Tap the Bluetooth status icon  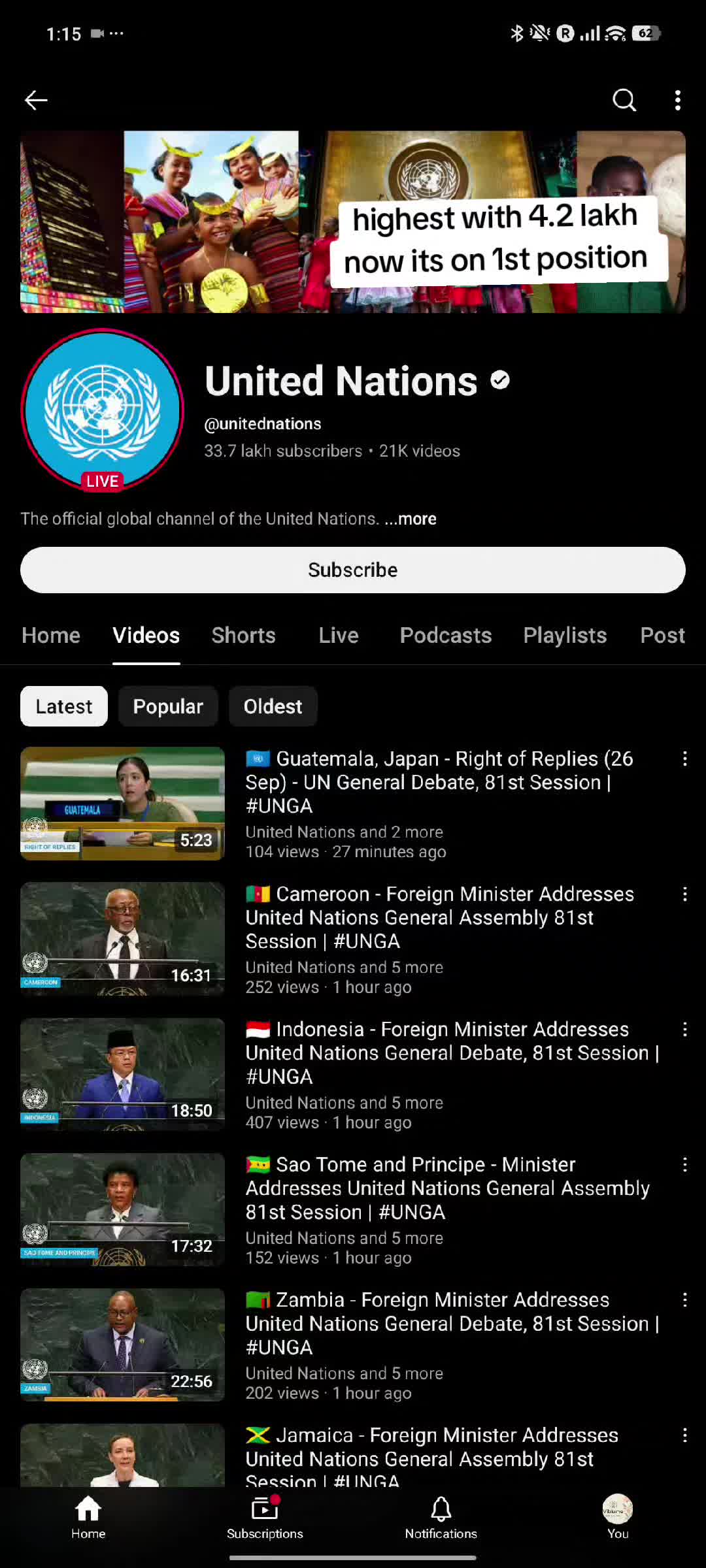(517, 33)
